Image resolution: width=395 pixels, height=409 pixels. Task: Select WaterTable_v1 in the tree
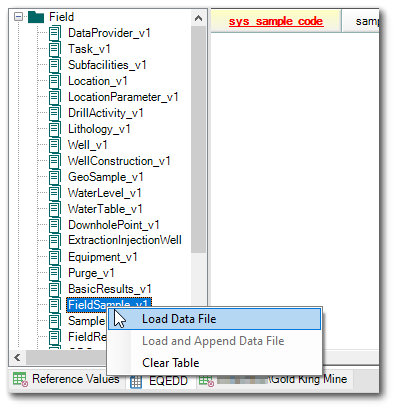pos(105,209)
